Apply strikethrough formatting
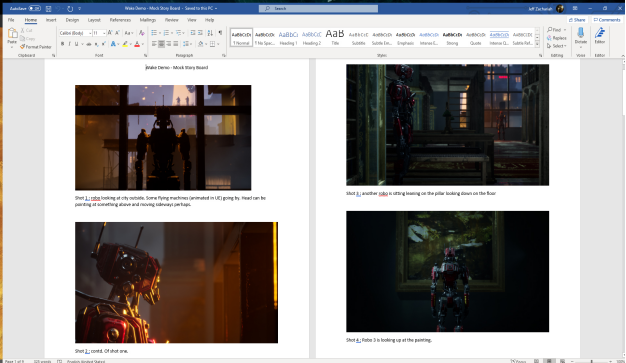Screen dimensions: 626x363 pos(89,44)
